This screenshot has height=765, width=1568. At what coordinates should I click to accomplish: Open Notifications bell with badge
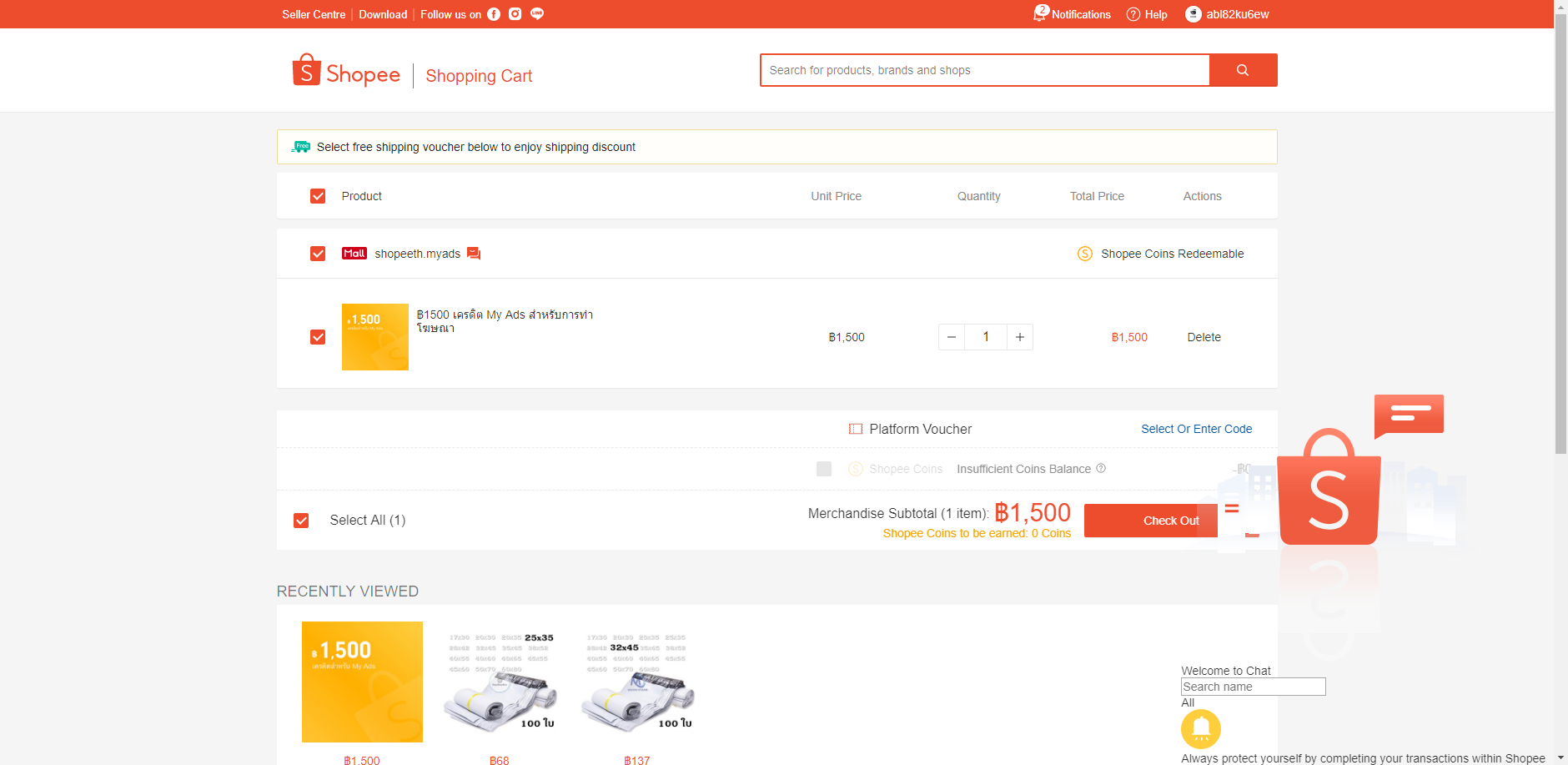tap(1040, 13)
